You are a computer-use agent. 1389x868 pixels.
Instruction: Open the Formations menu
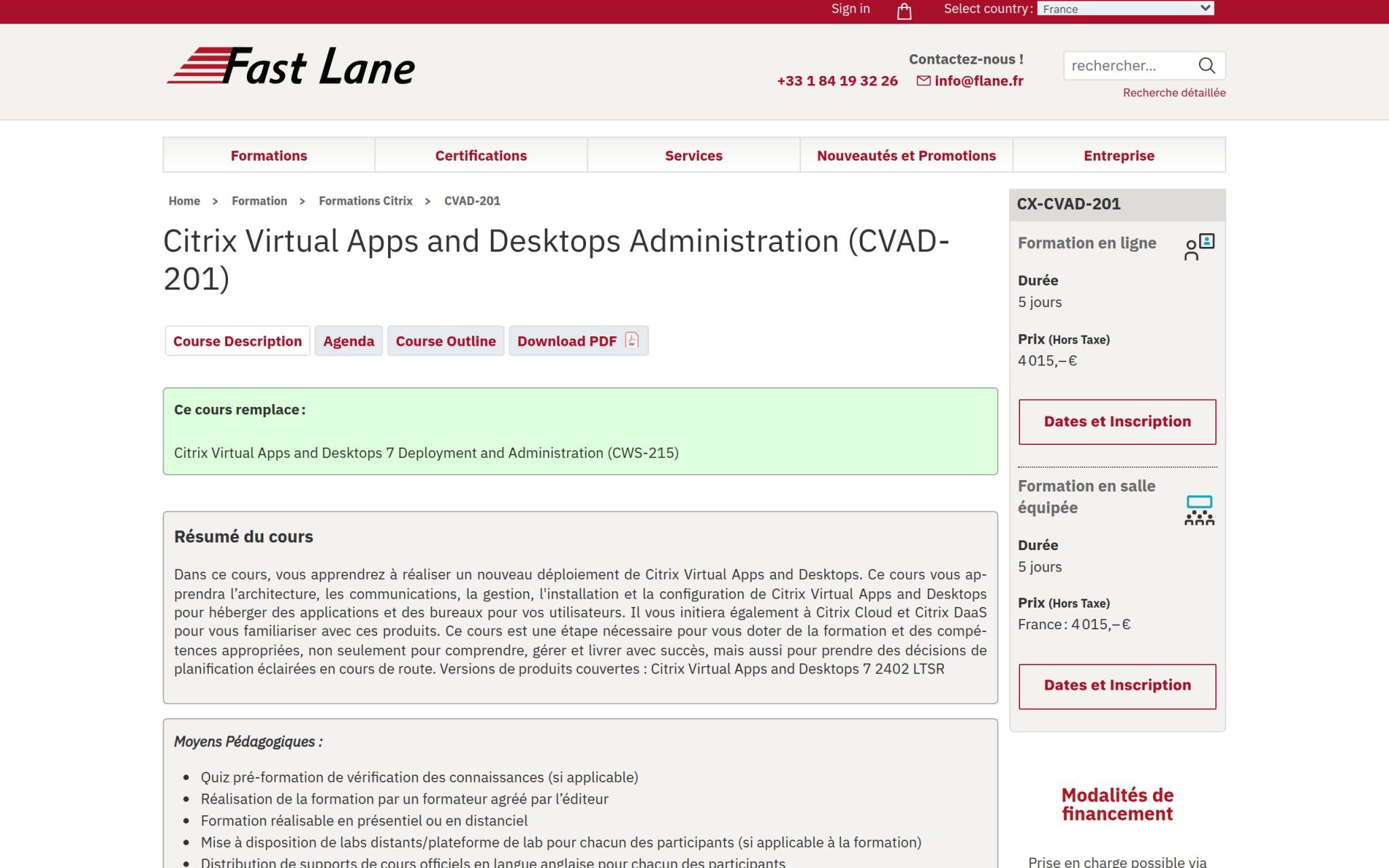(269, 155)
